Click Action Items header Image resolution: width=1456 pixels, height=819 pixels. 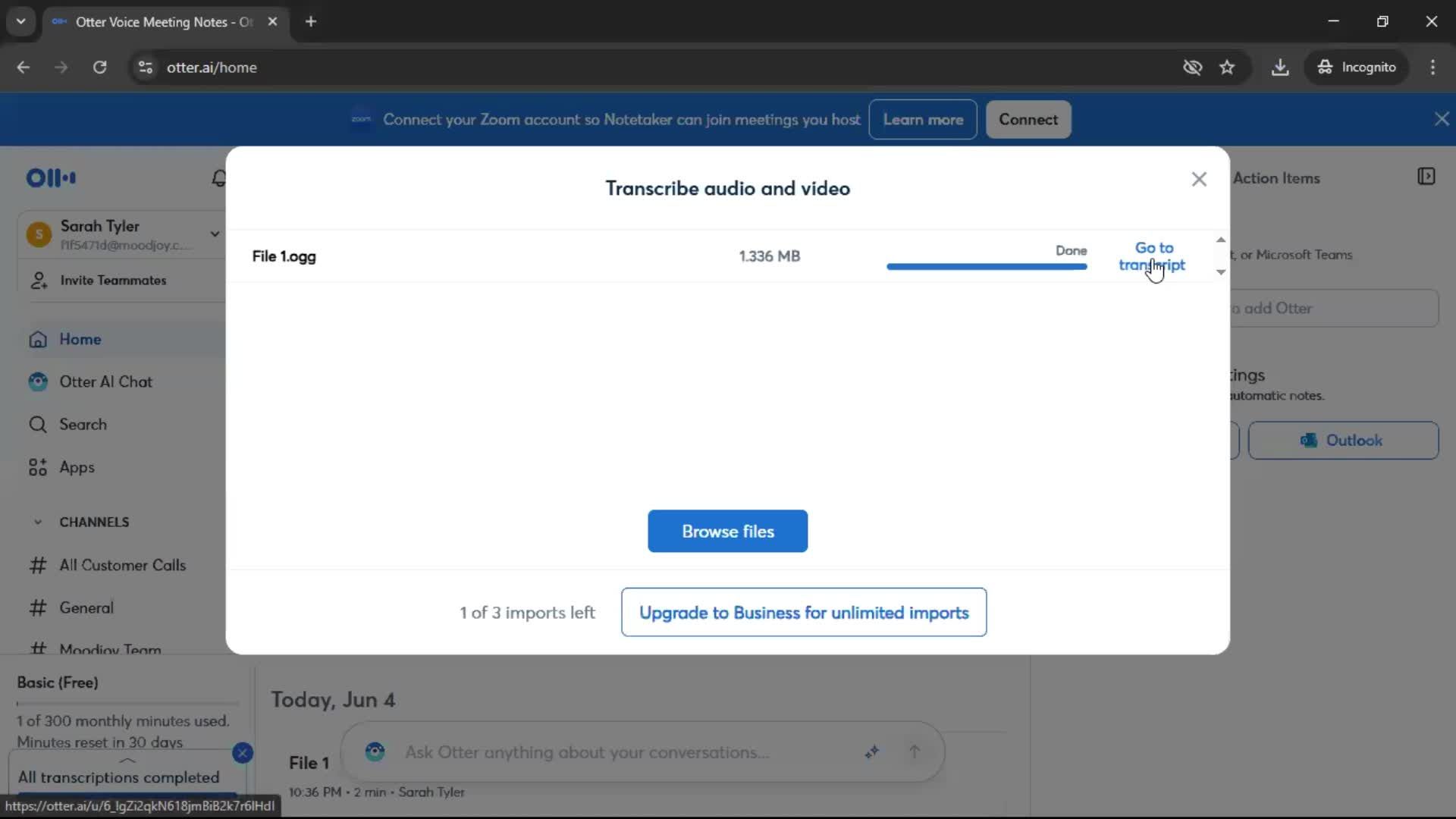[1276, 178]
